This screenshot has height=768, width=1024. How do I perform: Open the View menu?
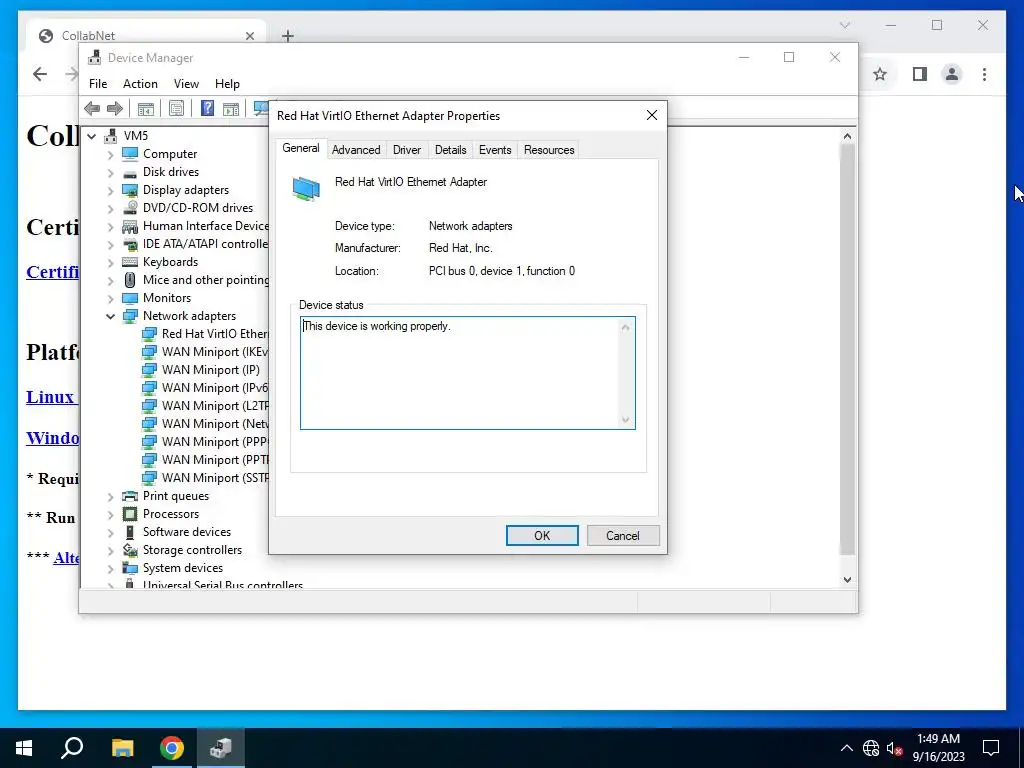tap(186, 84)
